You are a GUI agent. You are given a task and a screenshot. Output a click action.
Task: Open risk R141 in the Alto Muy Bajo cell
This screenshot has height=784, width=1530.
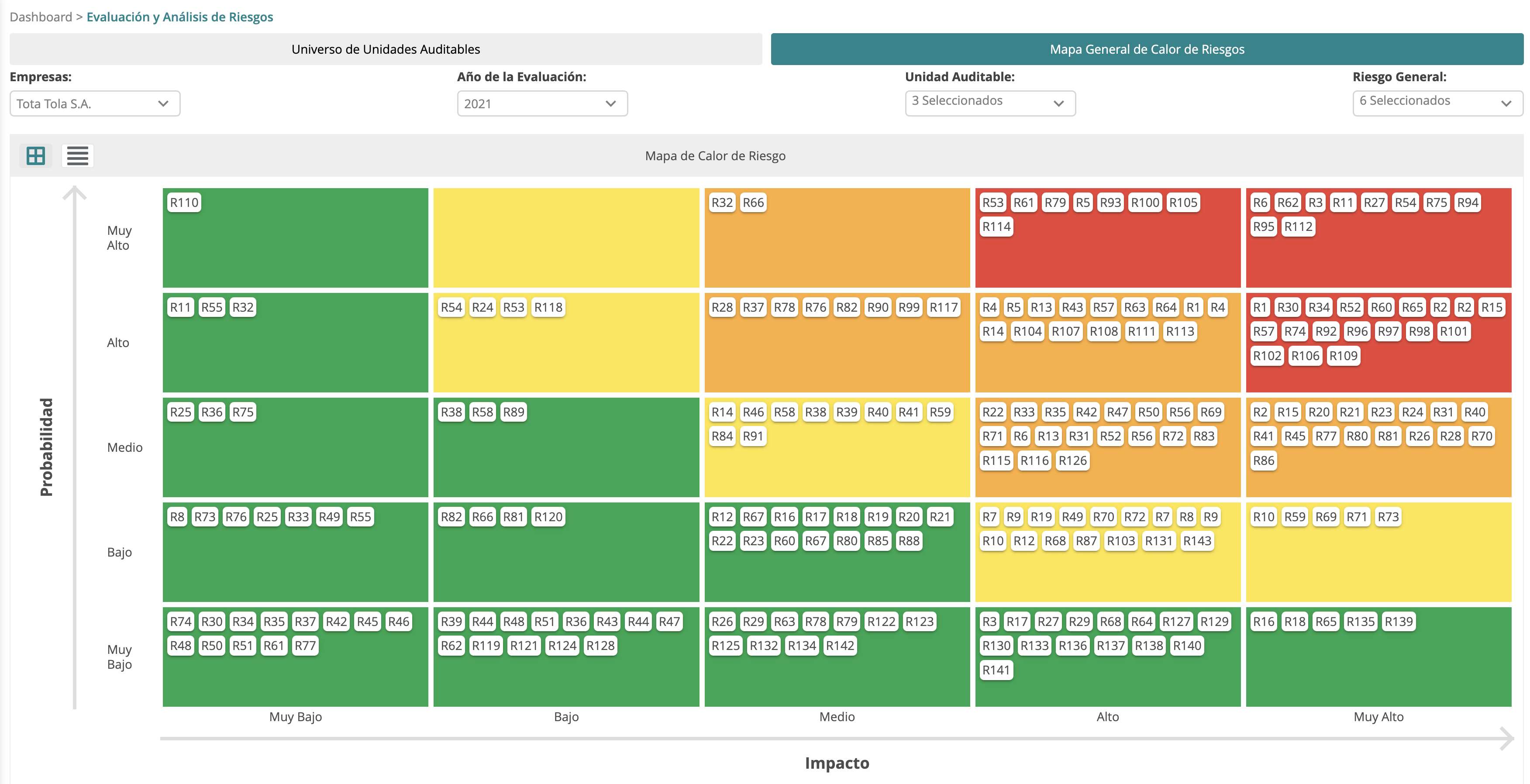tap(996, 669)
